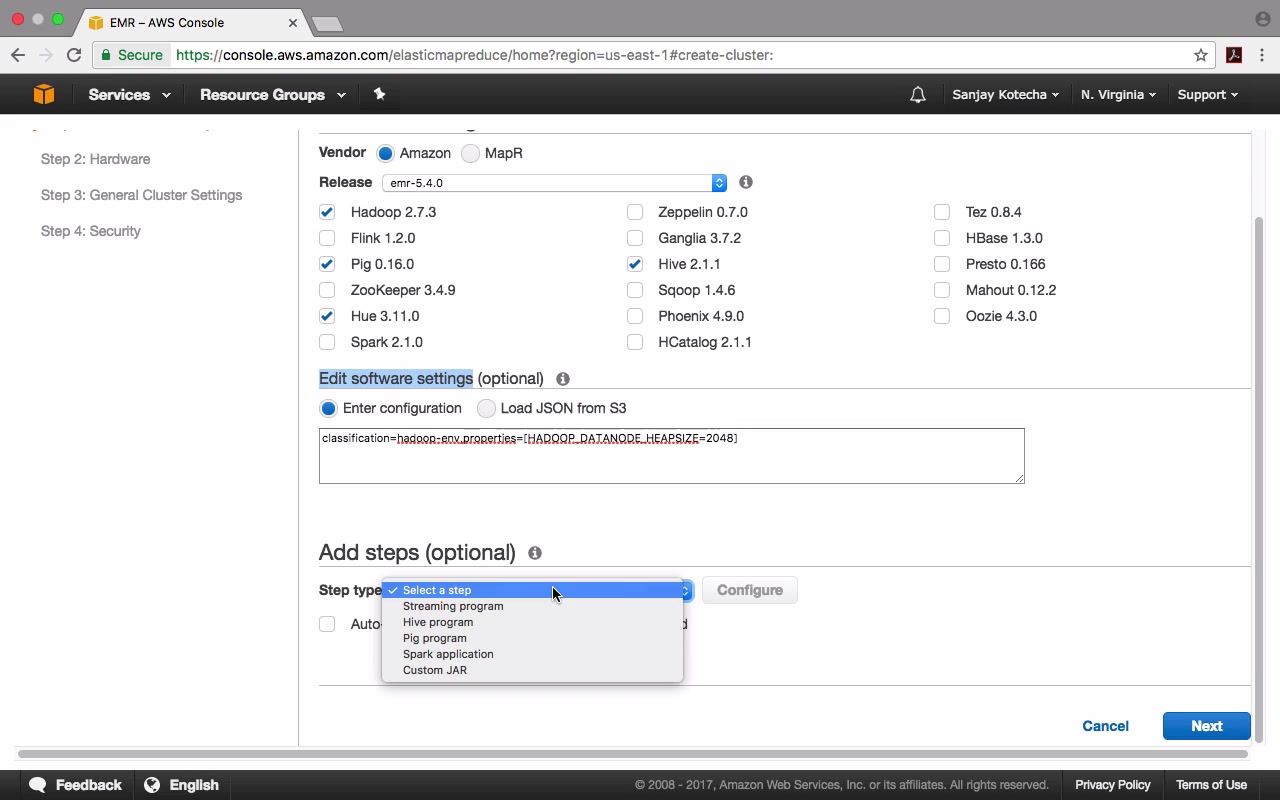Click the info icon next to Release
Screen dimensions: 1280x800
click(746, 182)
